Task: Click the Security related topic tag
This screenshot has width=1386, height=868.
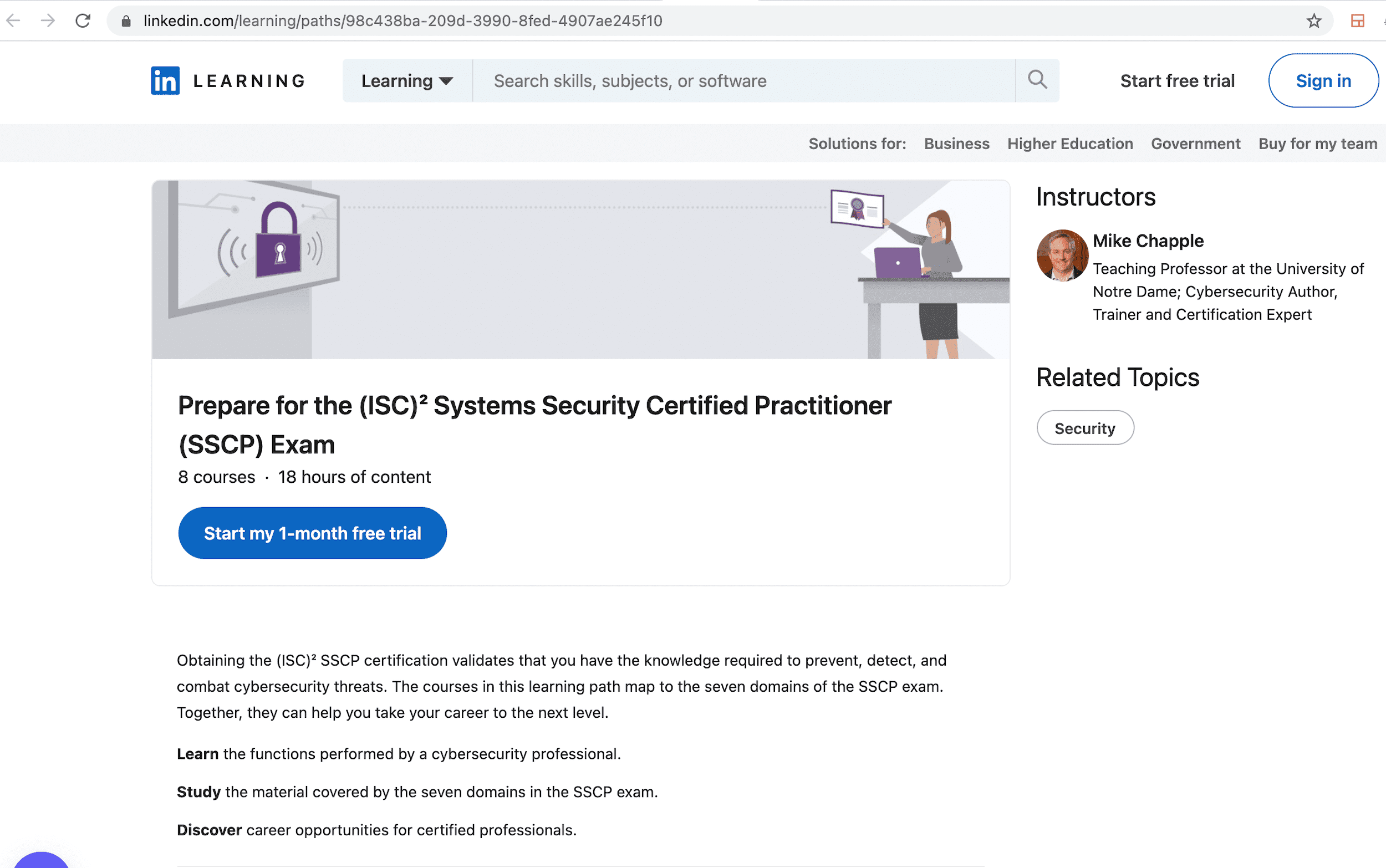Action: click(1085, 427)
